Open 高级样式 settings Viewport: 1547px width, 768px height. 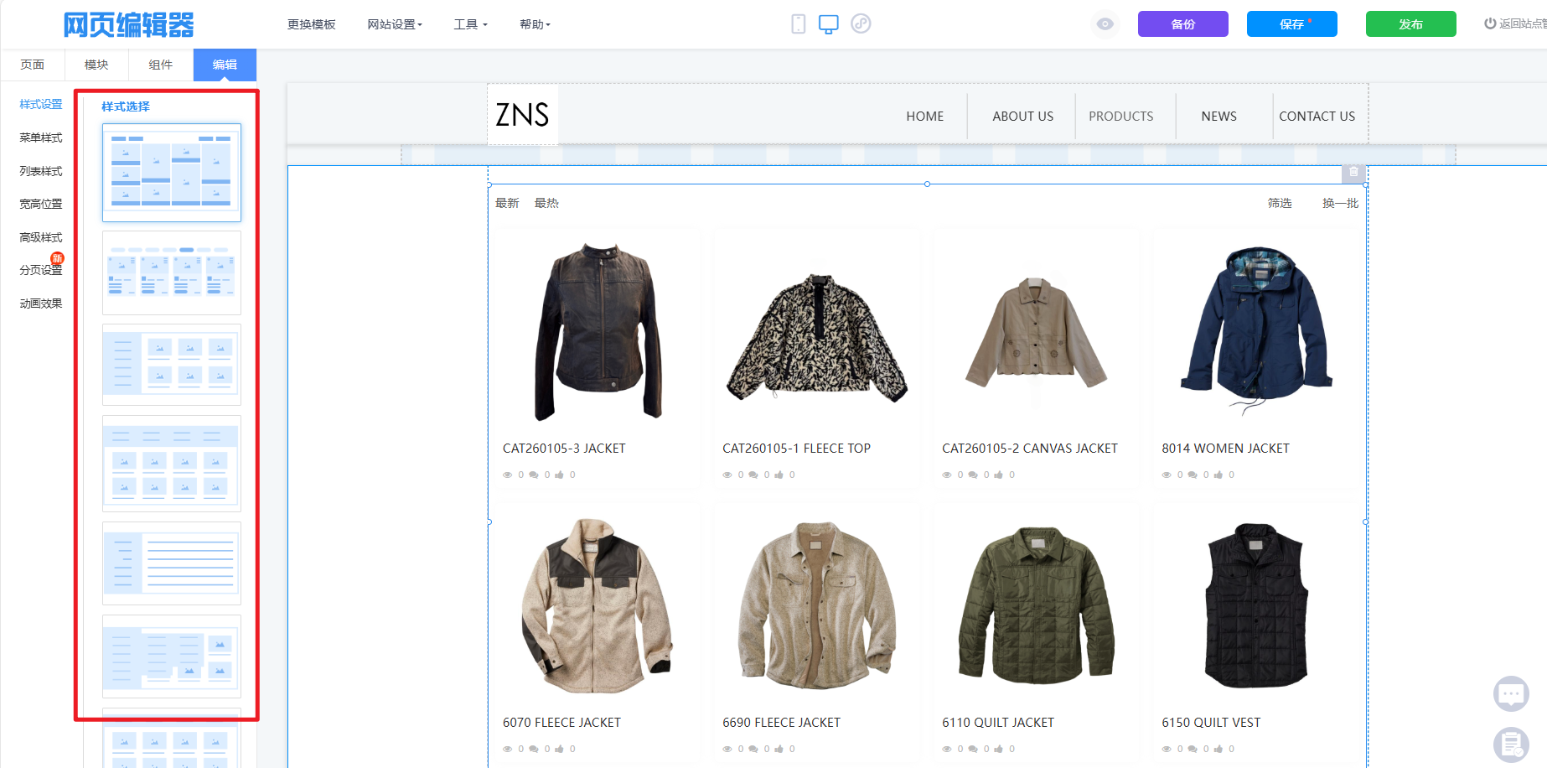tap(41, 237)
